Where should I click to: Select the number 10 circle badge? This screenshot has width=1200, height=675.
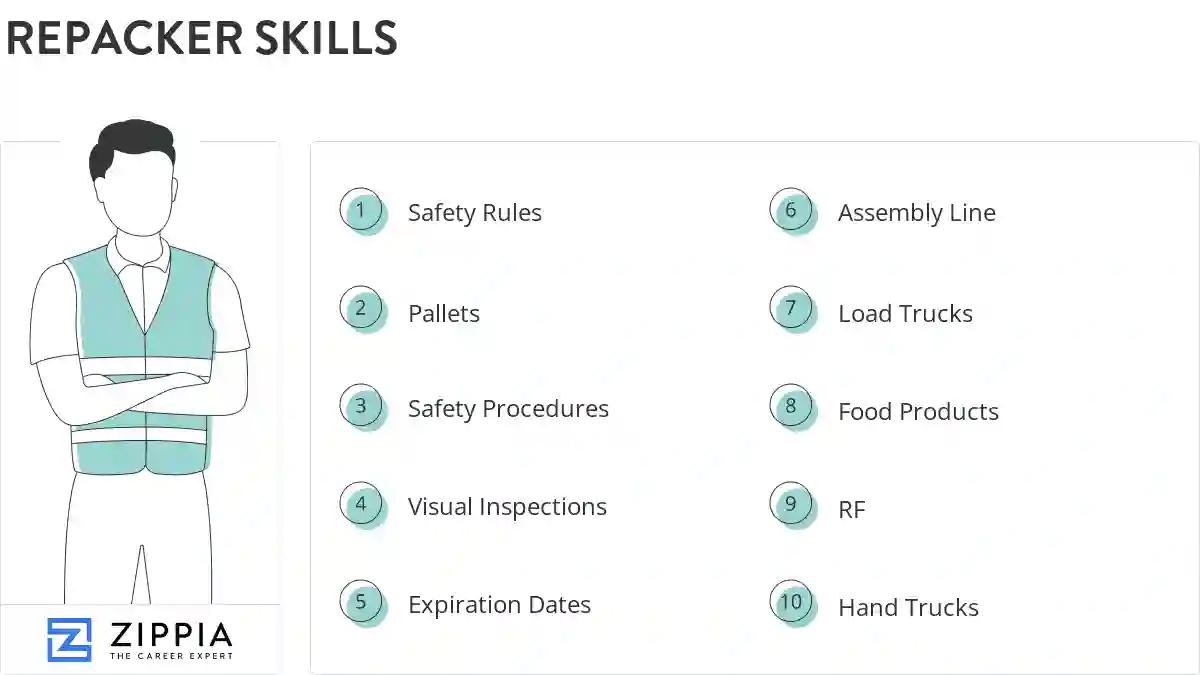[791, 602]
